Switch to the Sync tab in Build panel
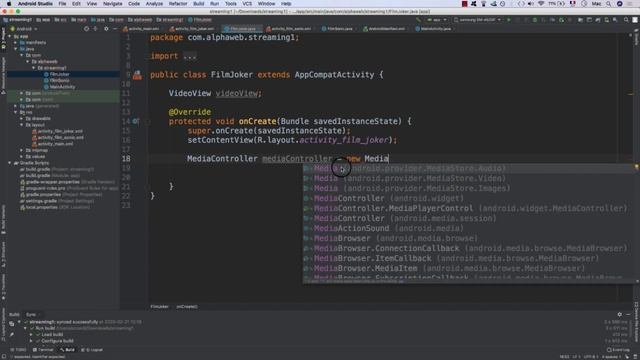 tap(31, 315)
